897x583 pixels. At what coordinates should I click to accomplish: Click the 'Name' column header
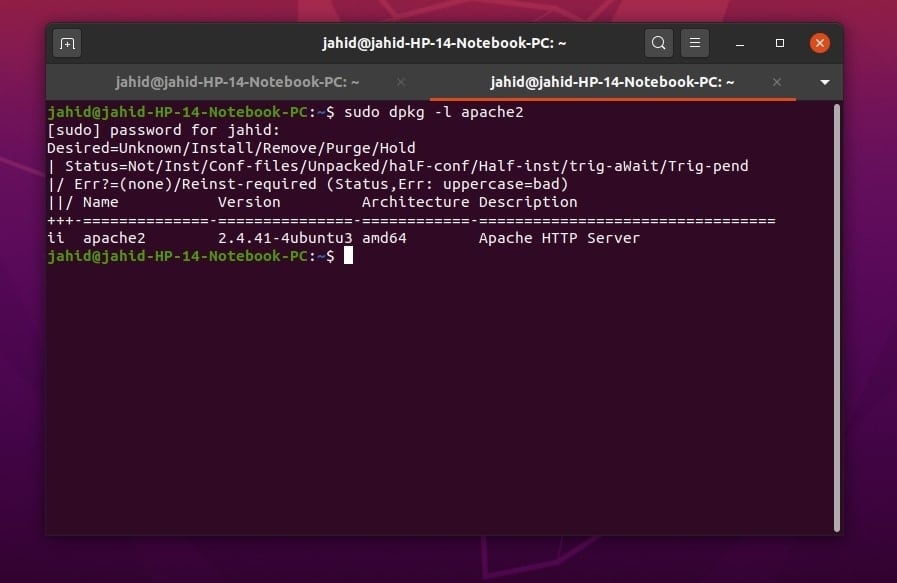[x=101, y=202]
